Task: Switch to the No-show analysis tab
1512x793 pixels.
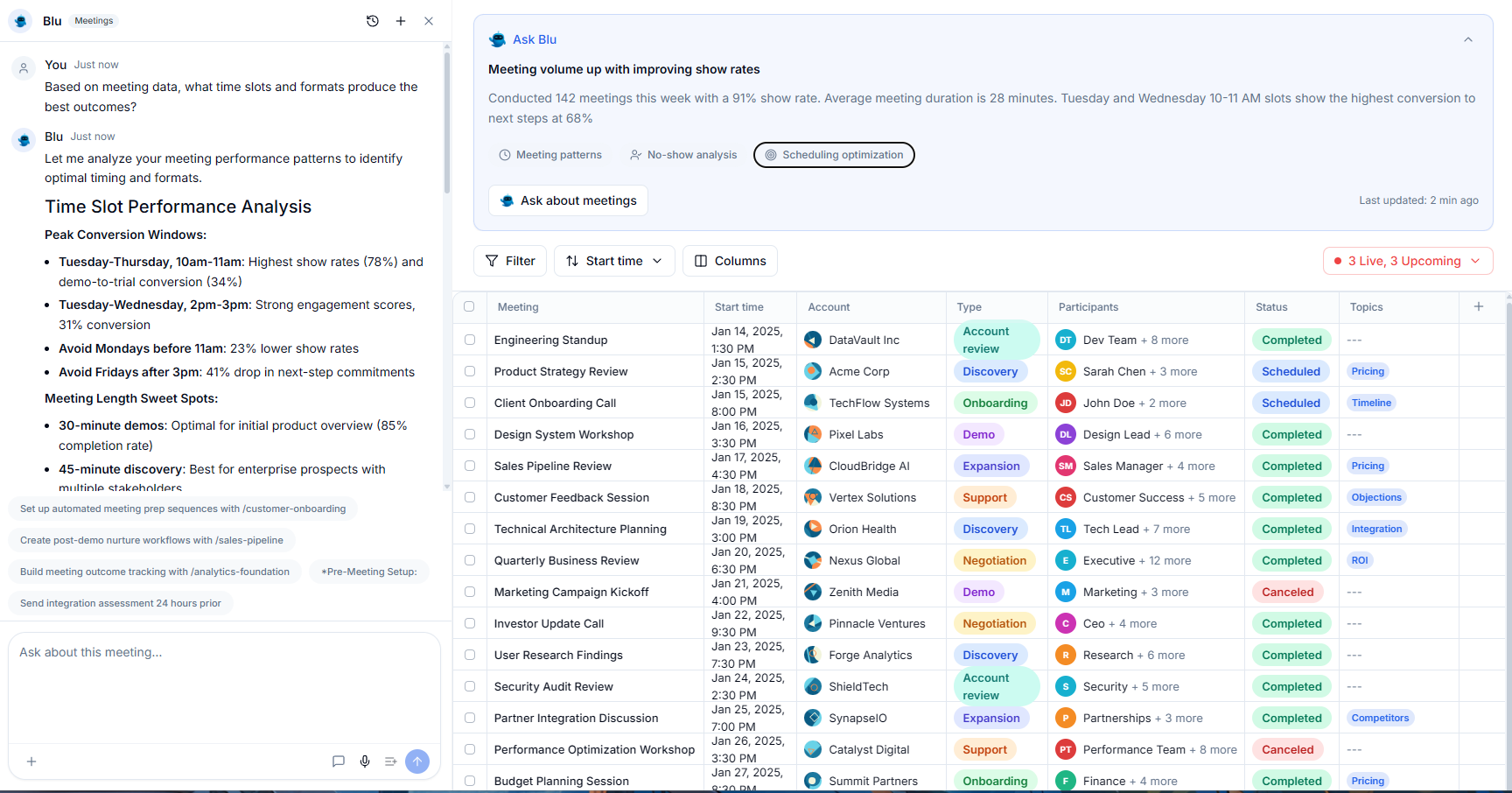Action: 682,154
